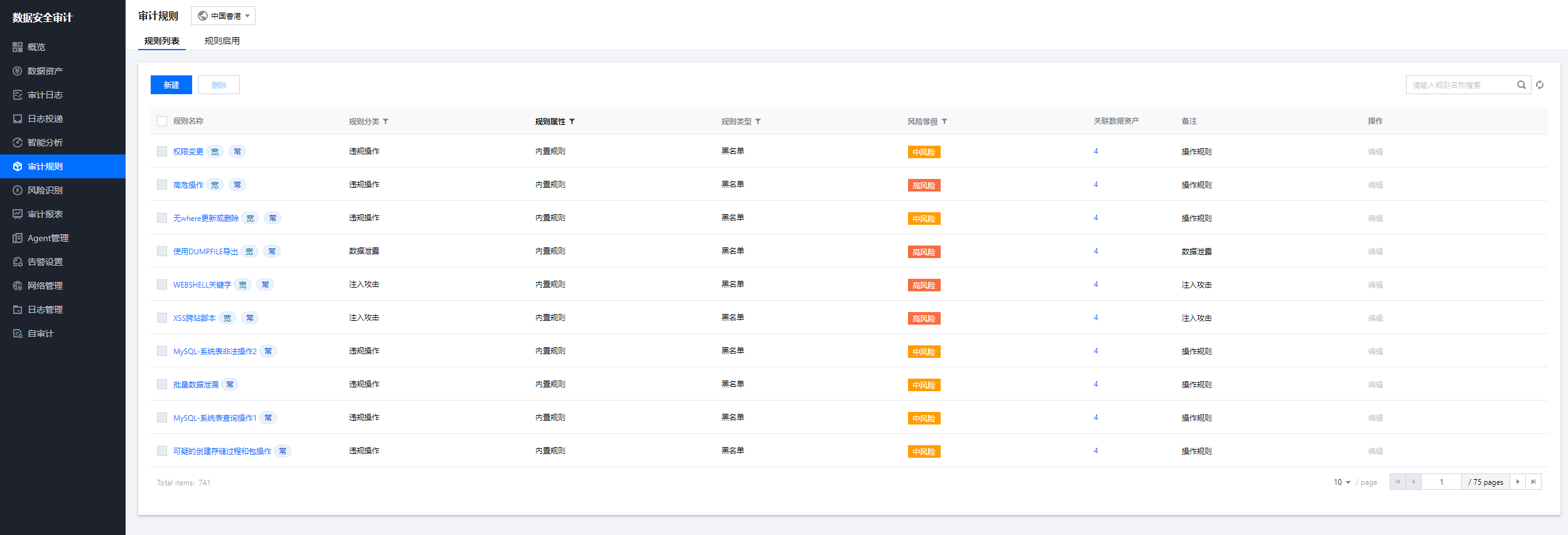Click the 数据资产 sidebar icon
Viewport: 1568px width, 535px height.
(18, 71)
